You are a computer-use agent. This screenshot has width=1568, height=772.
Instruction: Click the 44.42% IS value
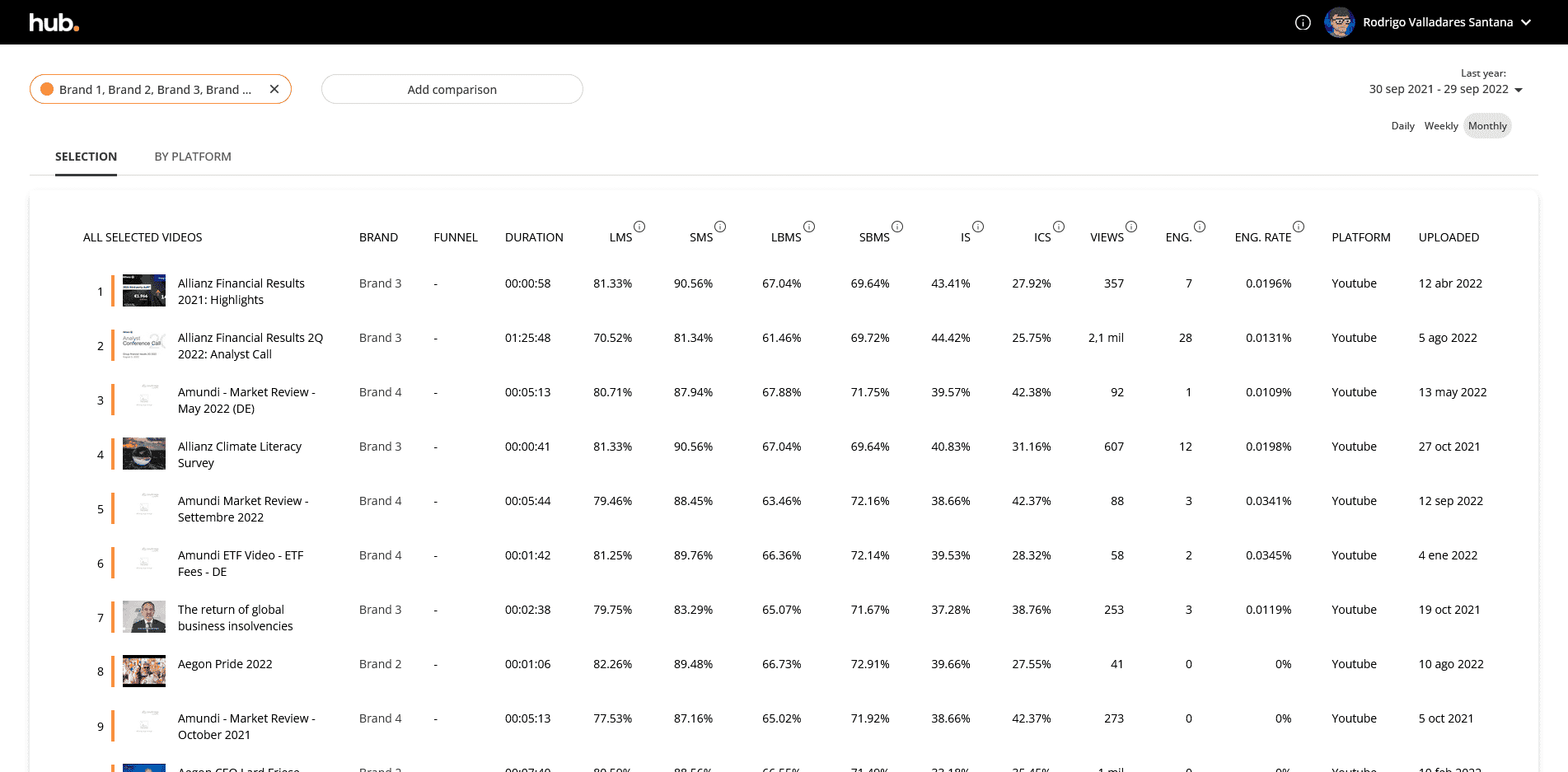pos(950,338)
